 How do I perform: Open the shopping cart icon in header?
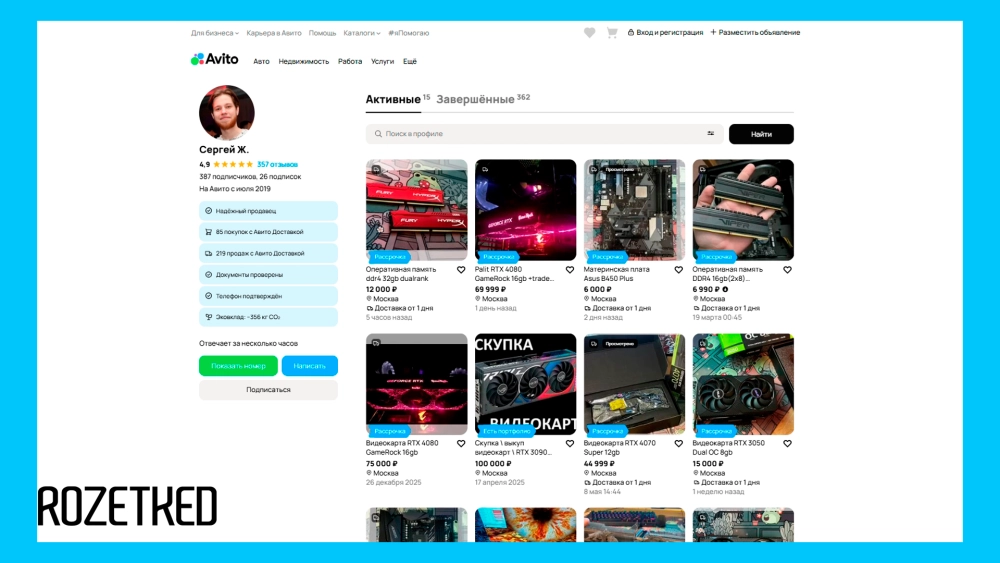pos(612,33)
